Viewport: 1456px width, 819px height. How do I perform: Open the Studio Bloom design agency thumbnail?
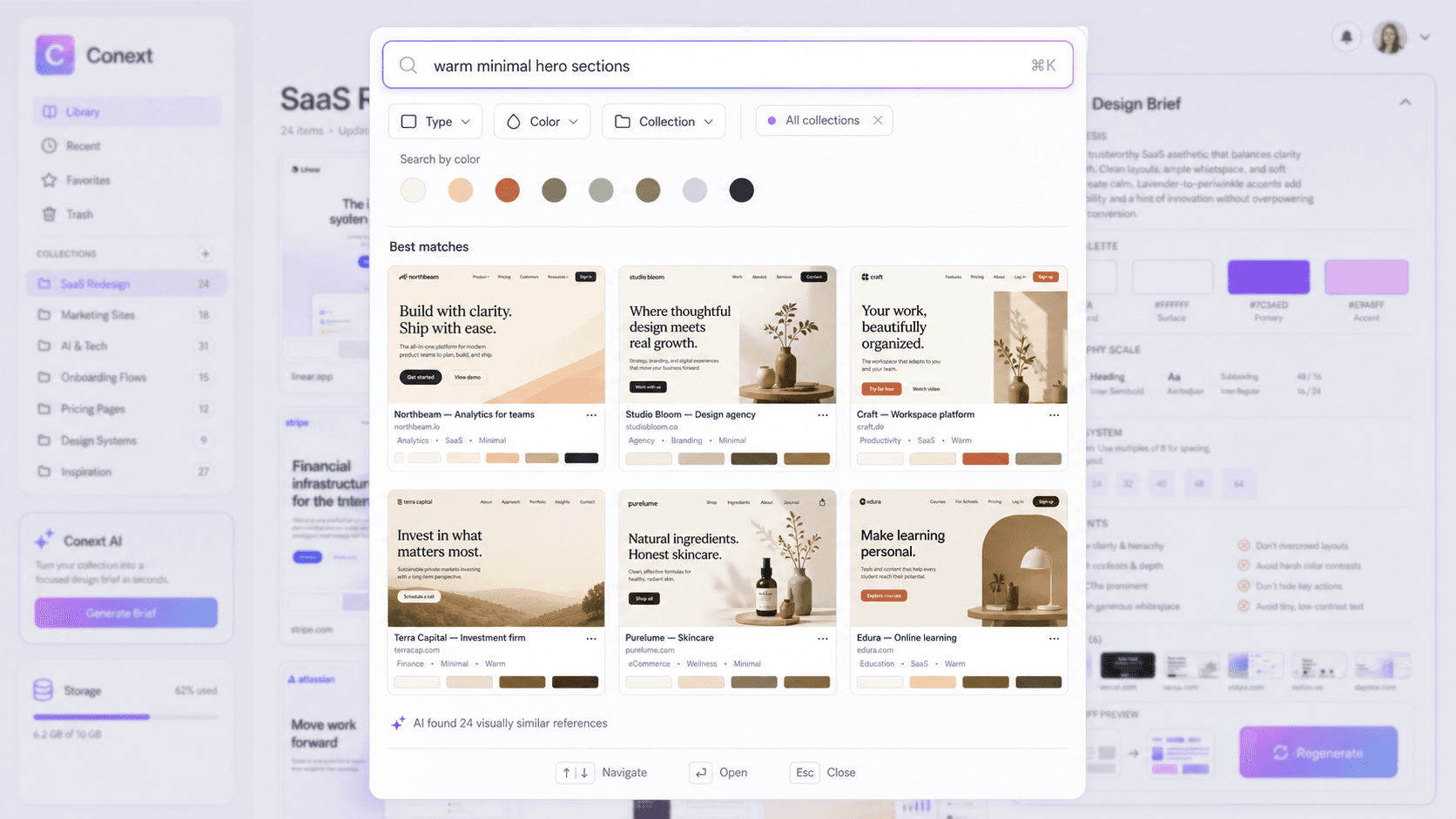[x=727, y=335]
